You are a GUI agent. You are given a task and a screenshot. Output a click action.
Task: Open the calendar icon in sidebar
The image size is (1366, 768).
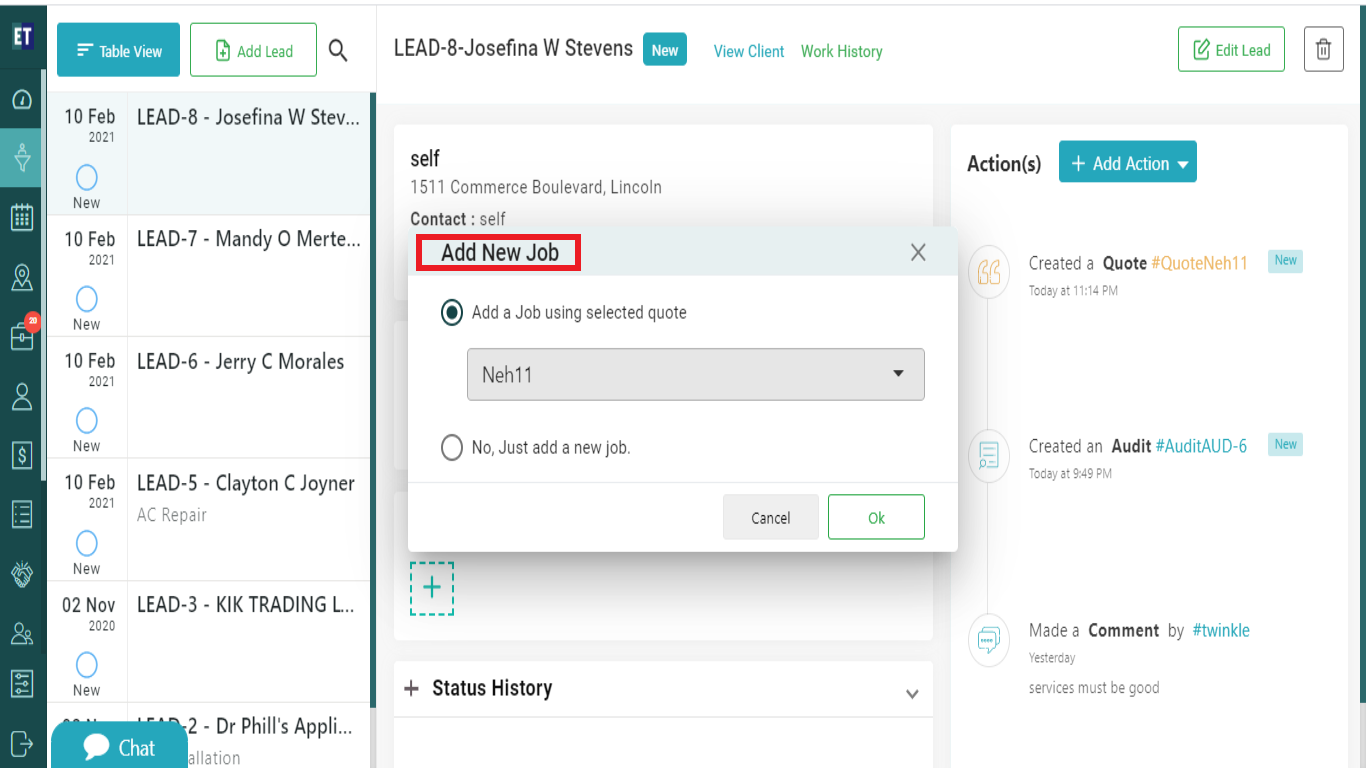click(22, 217)
